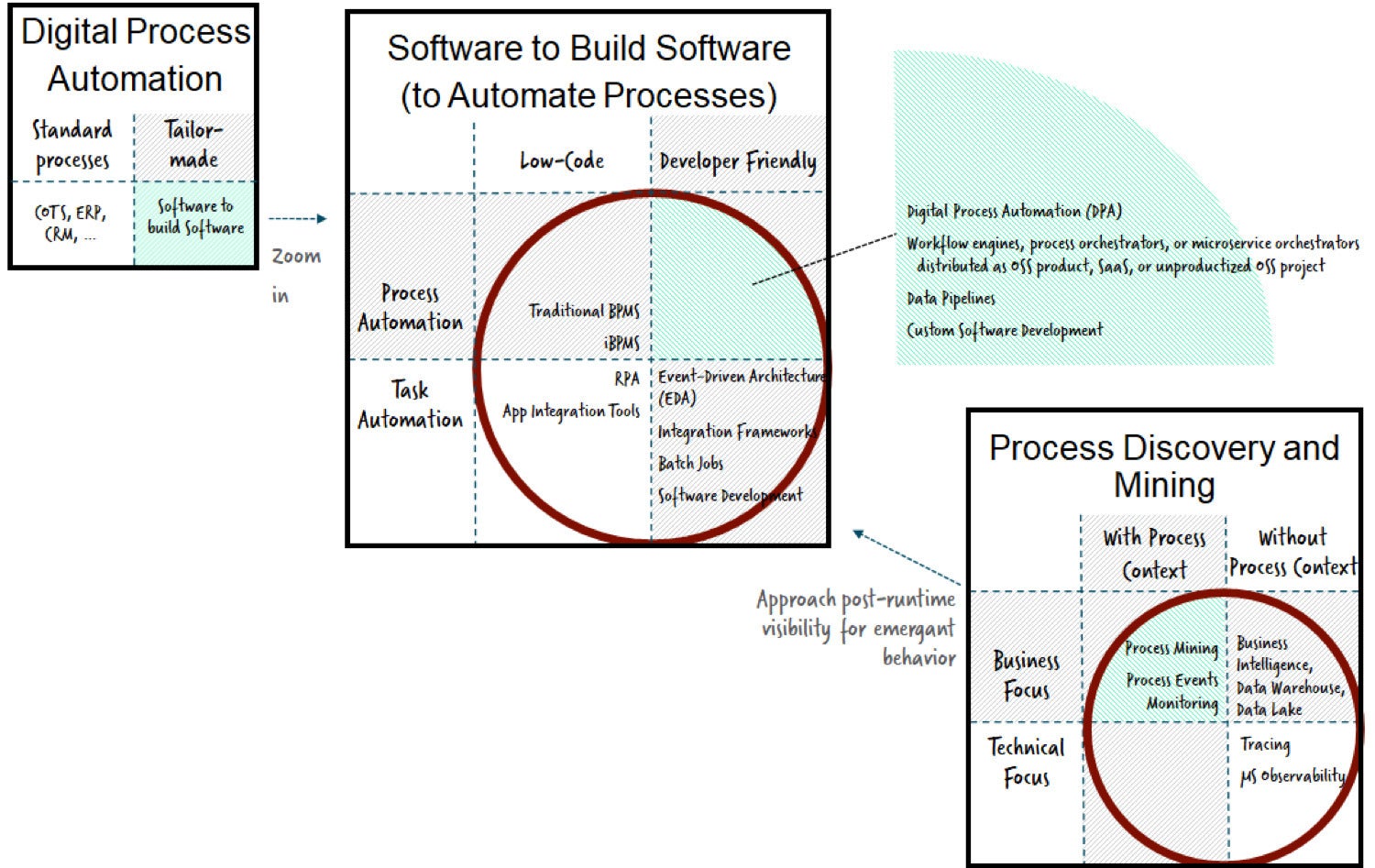
Task: Click the 'Data Pipelines' entry
Action: [951, 299]
